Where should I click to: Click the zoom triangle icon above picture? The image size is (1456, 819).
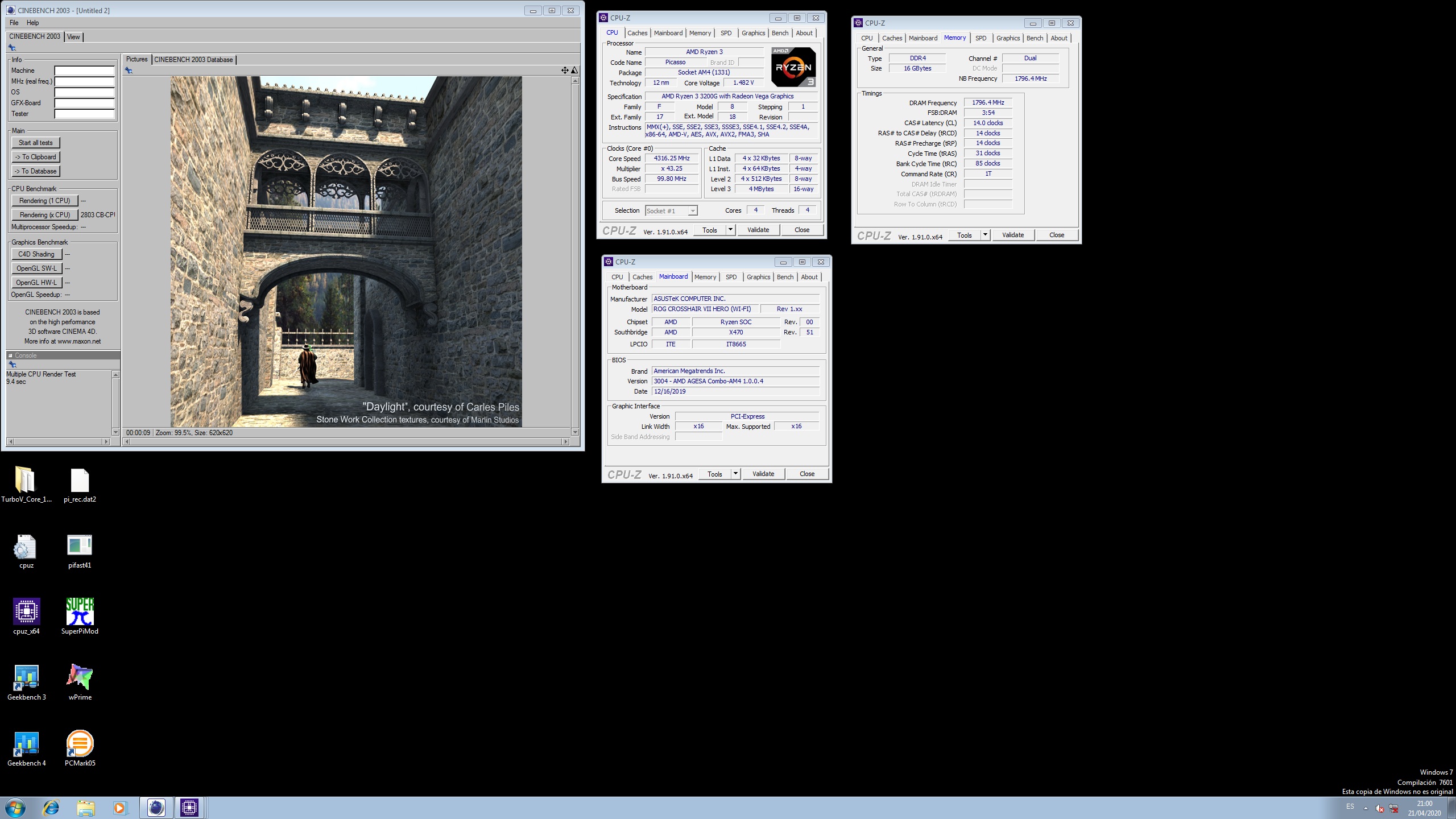(x=574, y=71)
